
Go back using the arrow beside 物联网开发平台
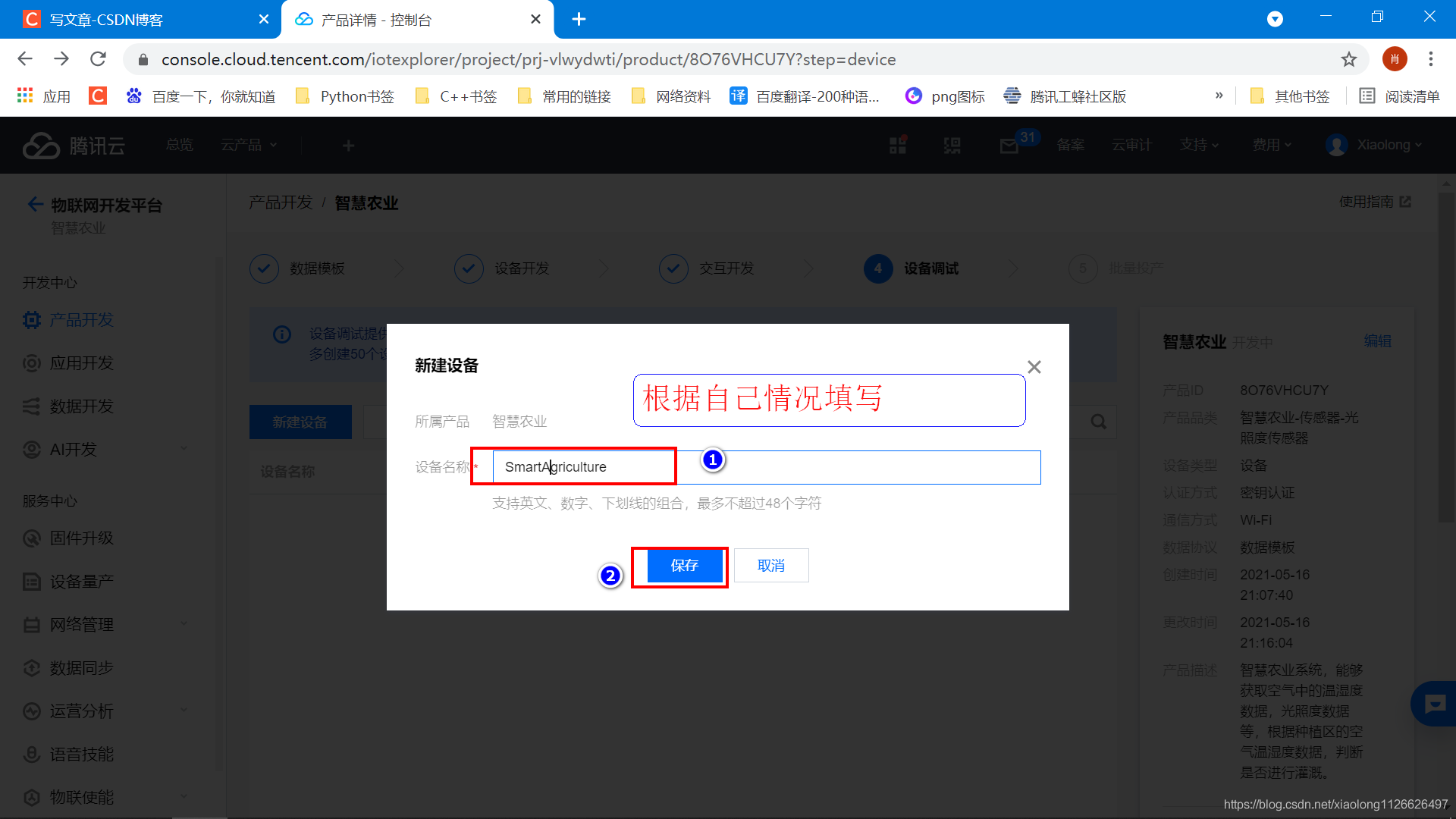(35, 204)
